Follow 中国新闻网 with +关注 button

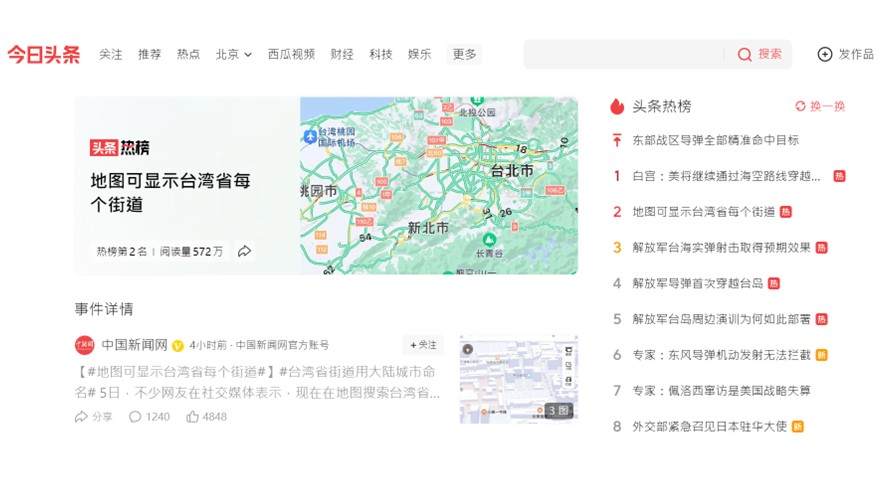click(423, 345)
